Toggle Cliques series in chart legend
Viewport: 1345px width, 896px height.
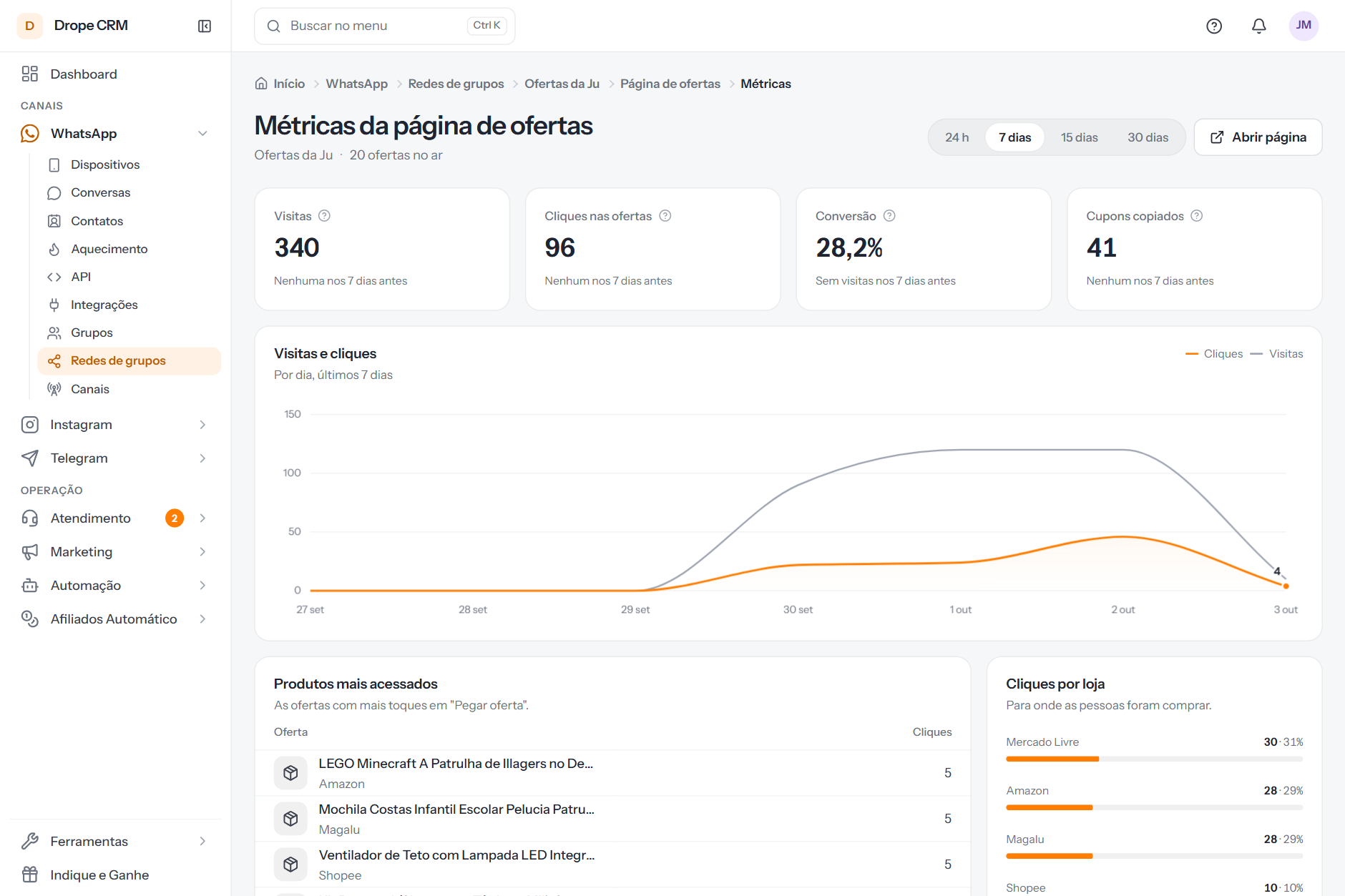pos(1214,354)
